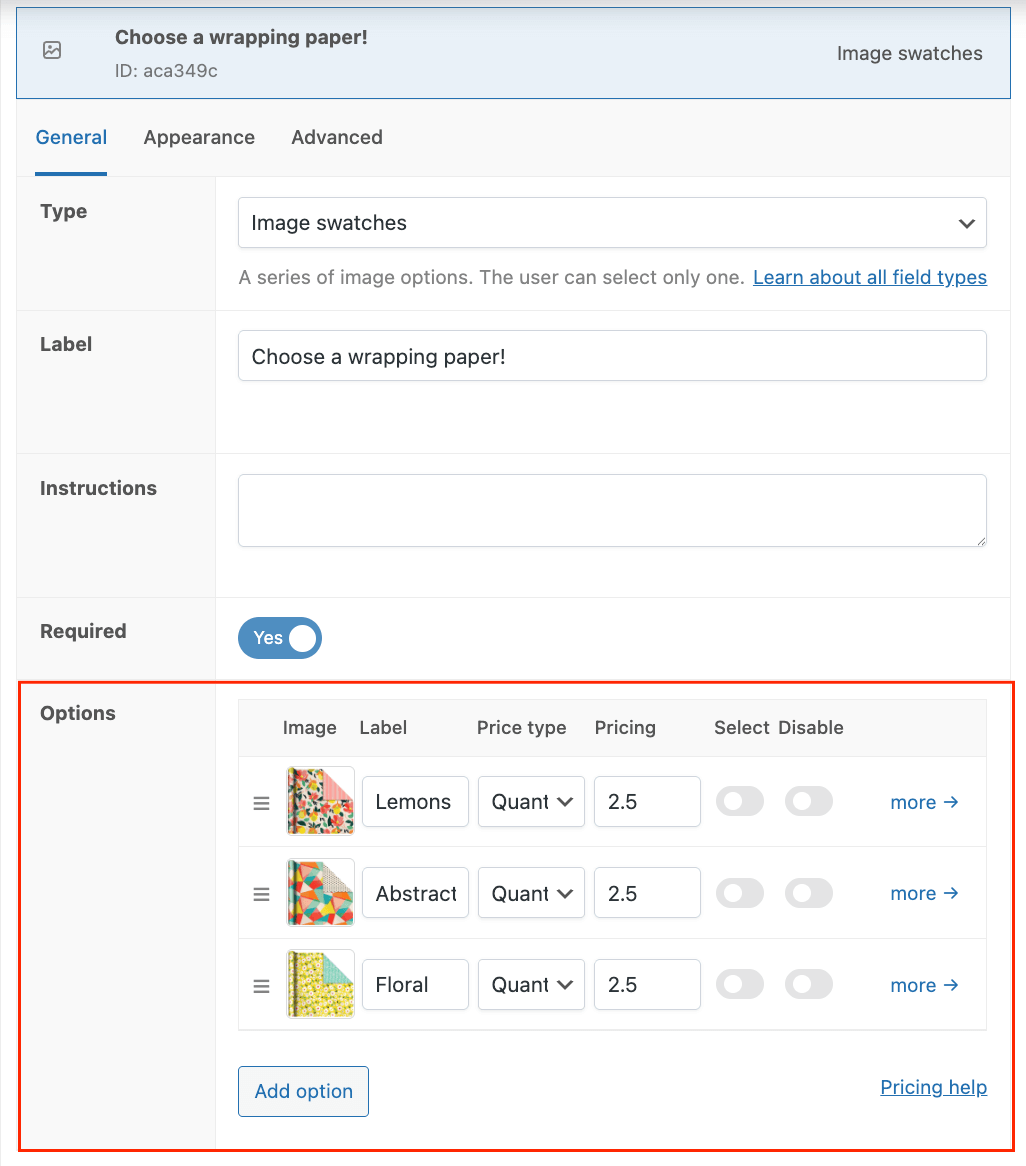1026x1166 pixels.
Task: Disable the Abstract option using its Disable toggle
Action: click(809, 893)
